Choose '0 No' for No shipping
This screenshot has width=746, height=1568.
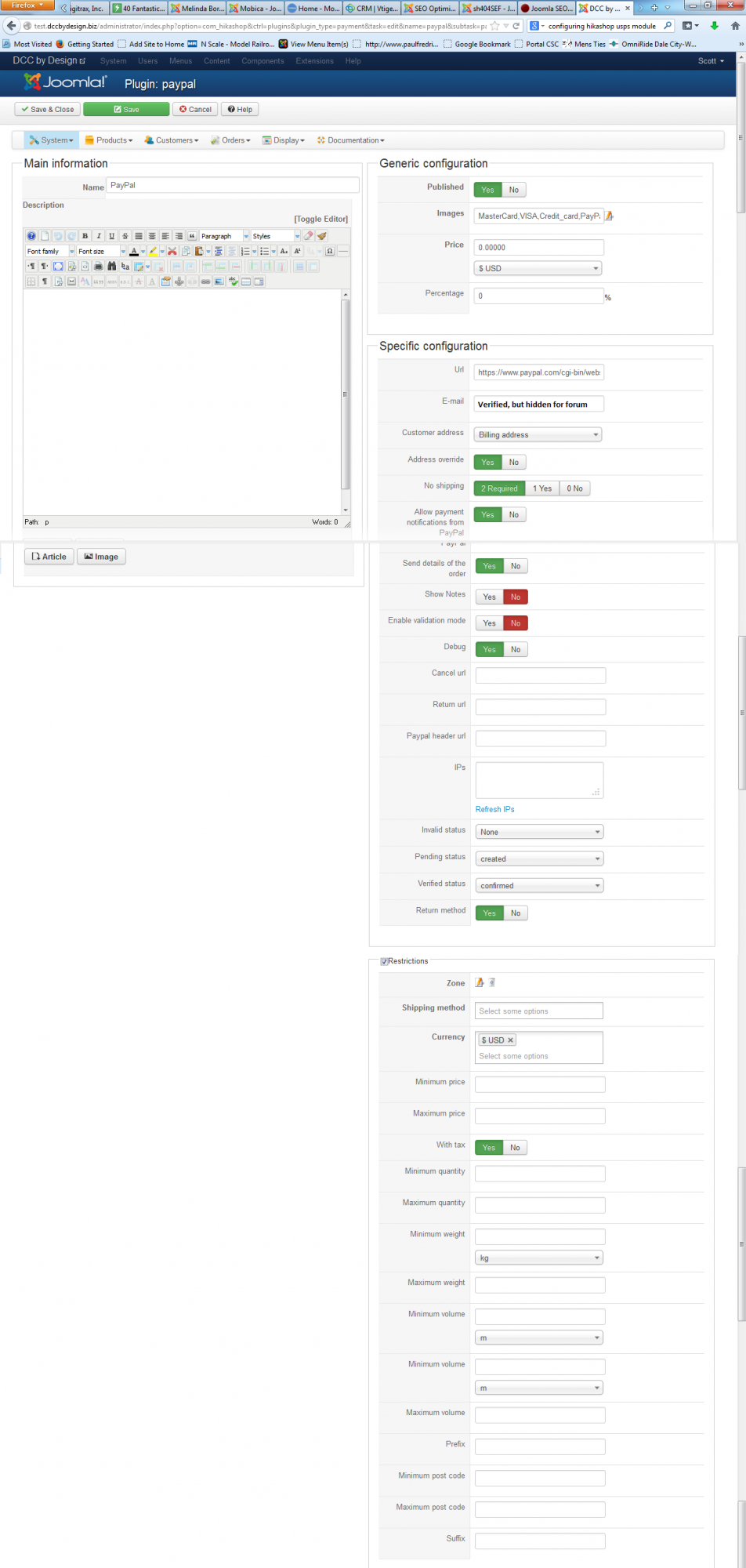[574, 488]
